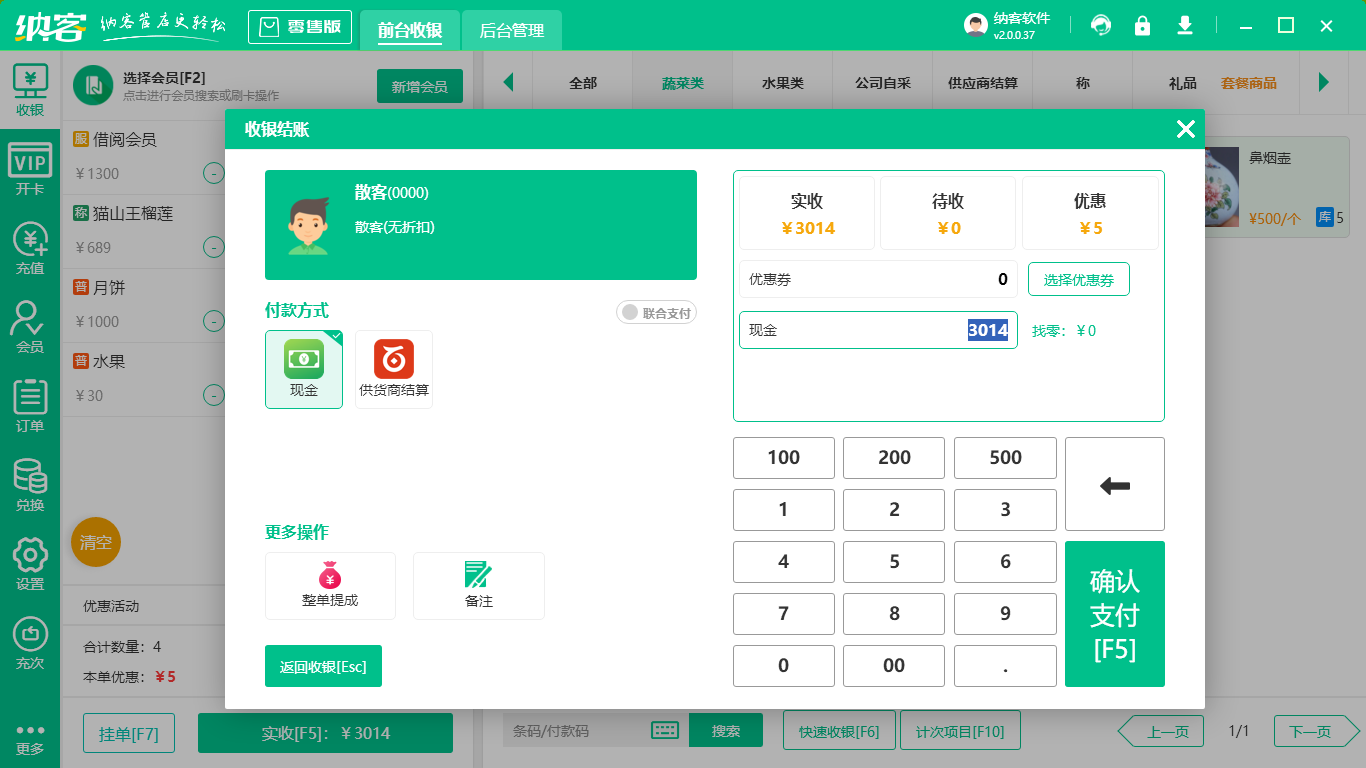This screenshot has width=1366, height=768.
Task: Click the 优惠 ¥5 discount box
Action: 1090,213
